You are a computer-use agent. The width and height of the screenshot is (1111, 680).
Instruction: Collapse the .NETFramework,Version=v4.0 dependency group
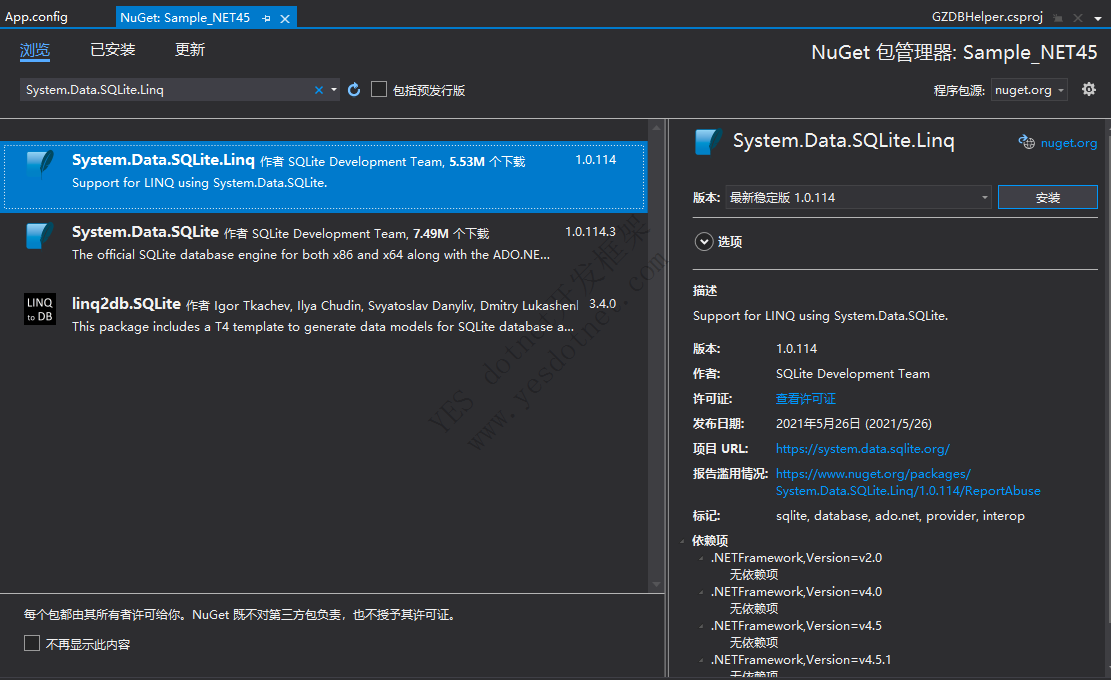point(701,592)
